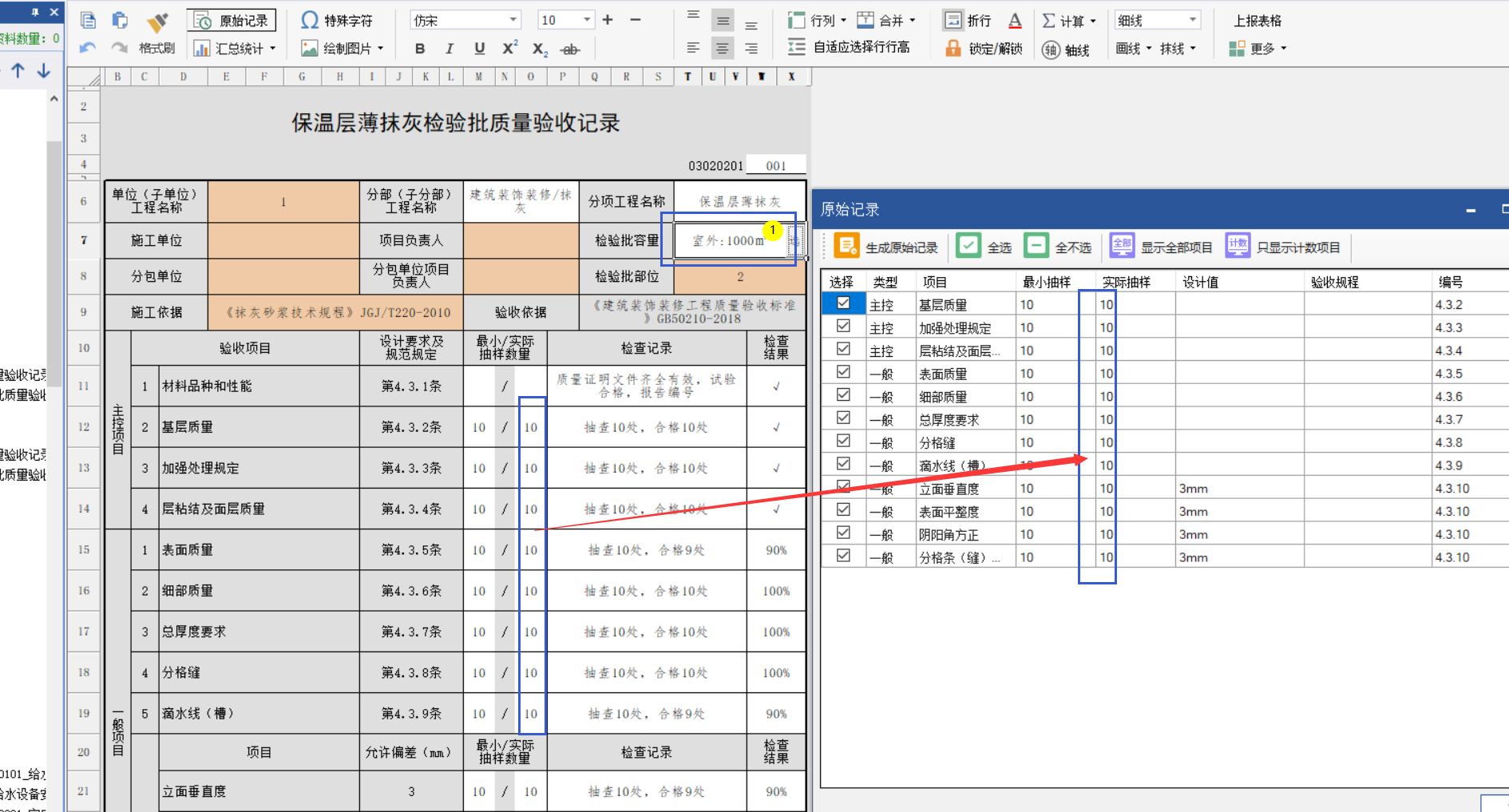Click 显示全部项目 show all items
The height and width of the screenshot is (812, 1509).
(1161, 247)
